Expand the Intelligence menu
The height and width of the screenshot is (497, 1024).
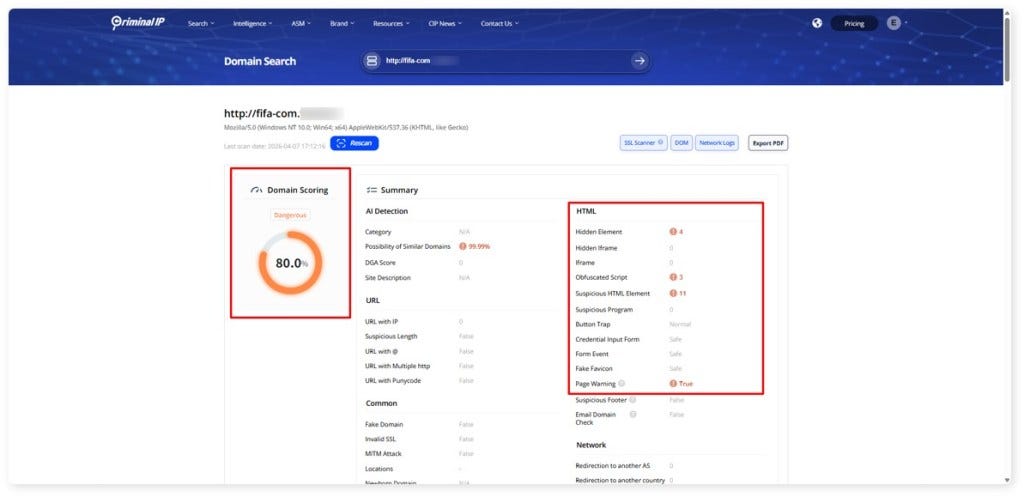click(253, 24)
